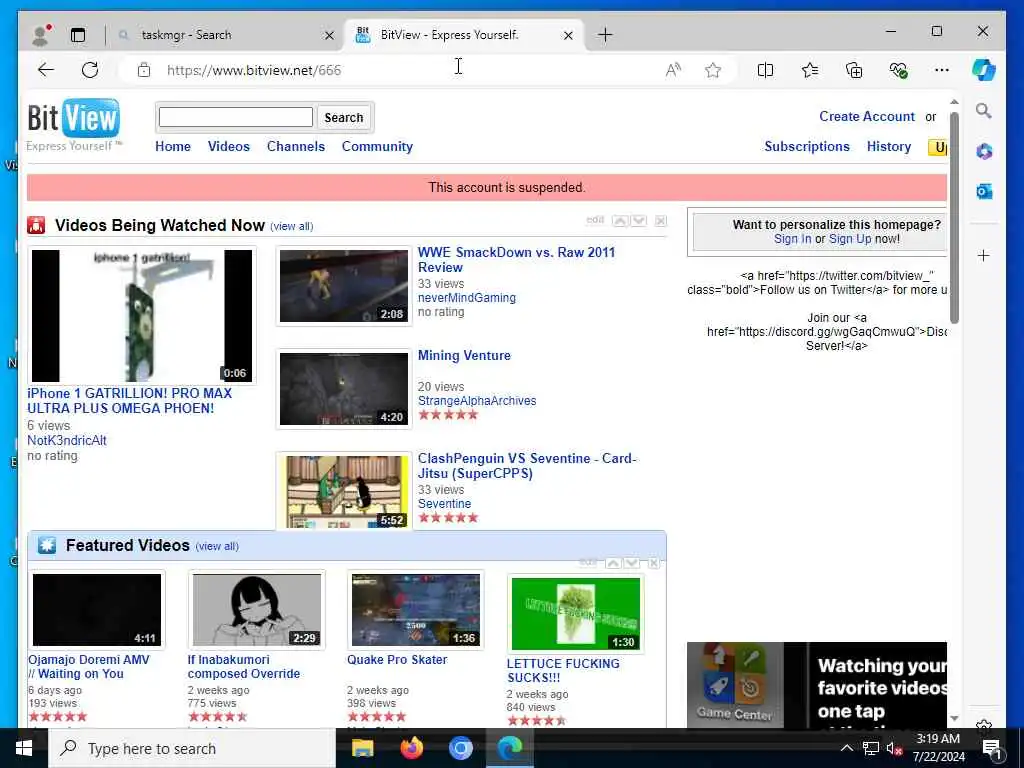View site information lock icon

coord(144,71)
